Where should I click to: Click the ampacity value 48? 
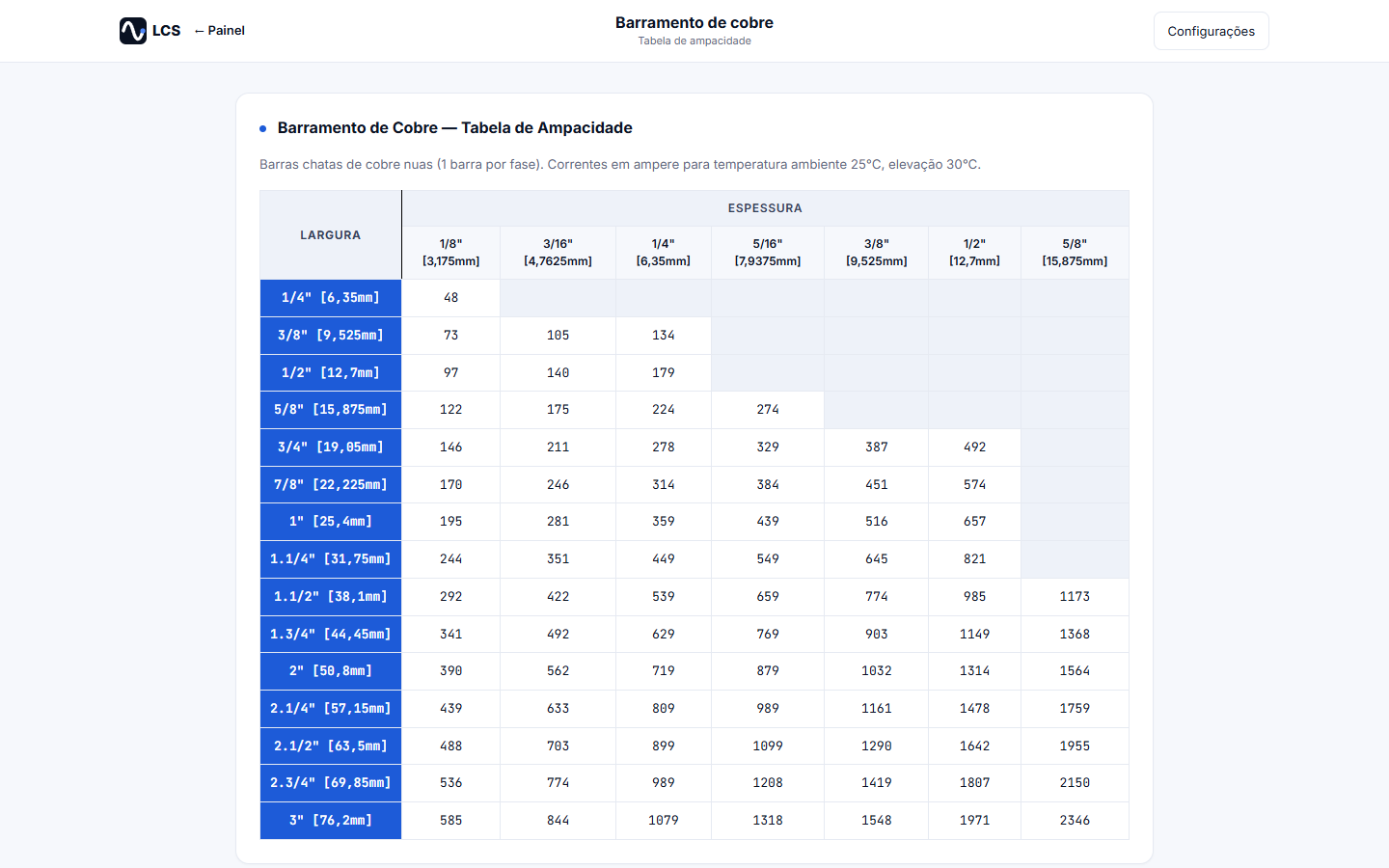(x=450, y=298)
